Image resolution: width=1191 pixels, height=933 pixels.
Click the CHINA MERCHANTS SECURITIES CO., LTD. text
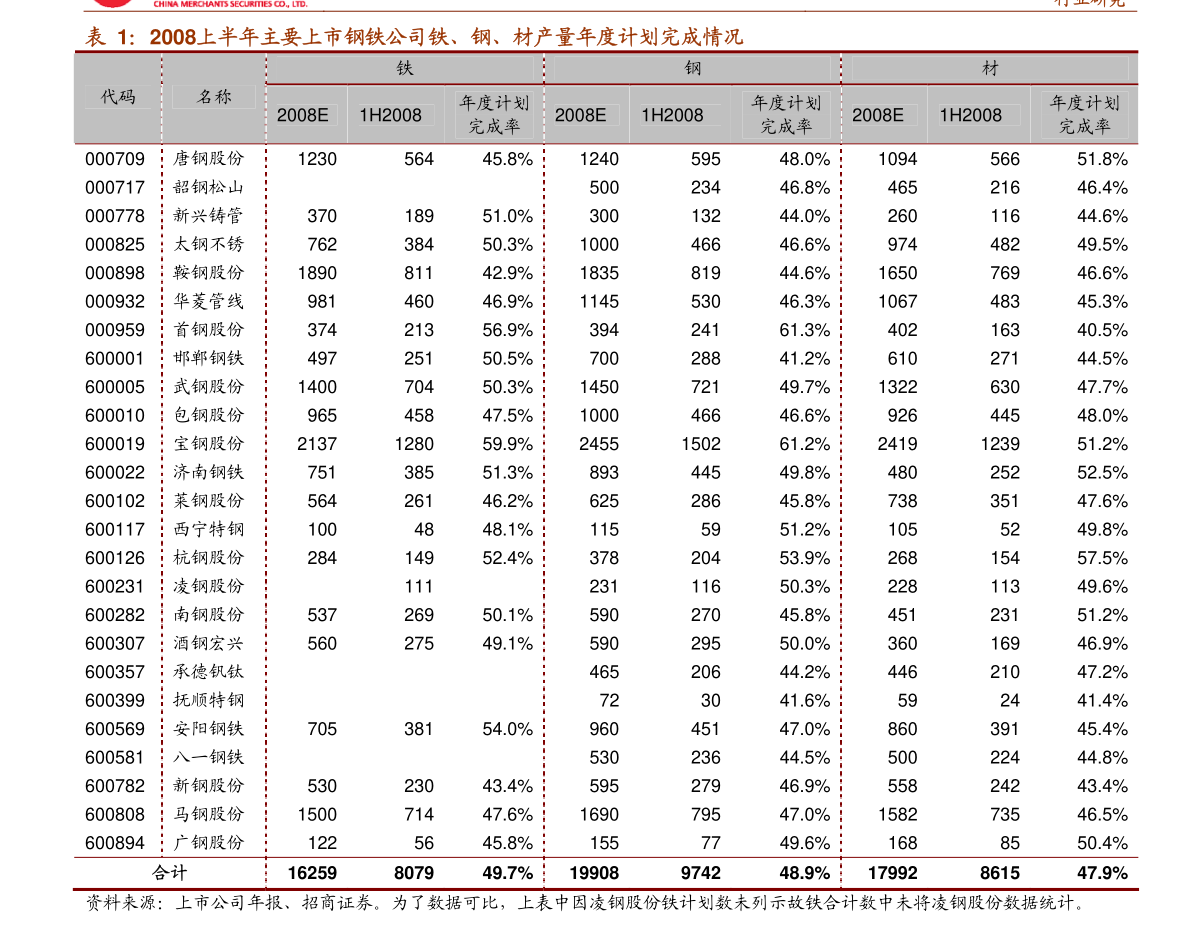[x=232, y=5]
